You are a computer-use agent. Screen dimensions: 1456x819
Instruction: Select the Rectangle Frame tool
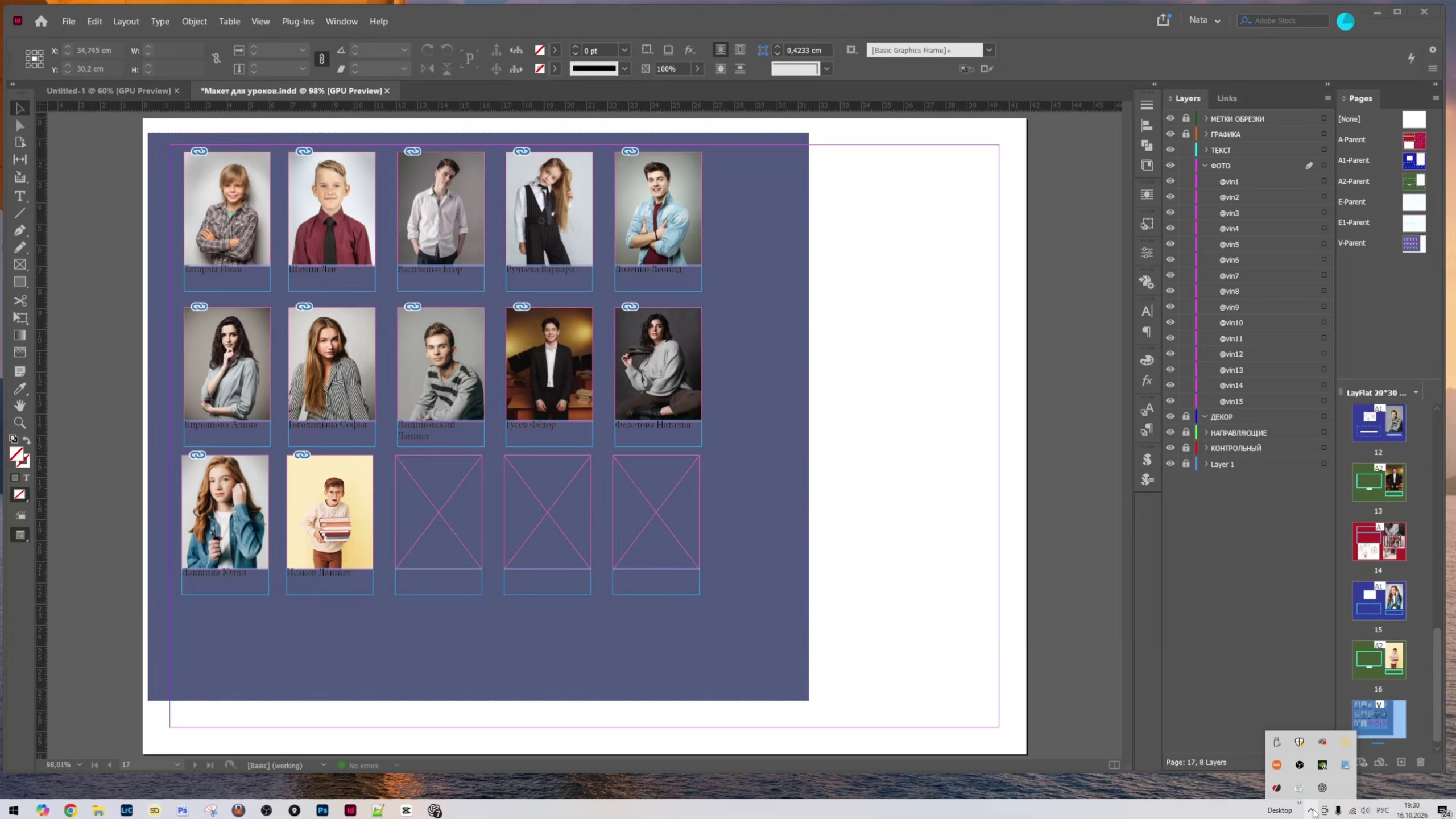(x=20, y=265)
